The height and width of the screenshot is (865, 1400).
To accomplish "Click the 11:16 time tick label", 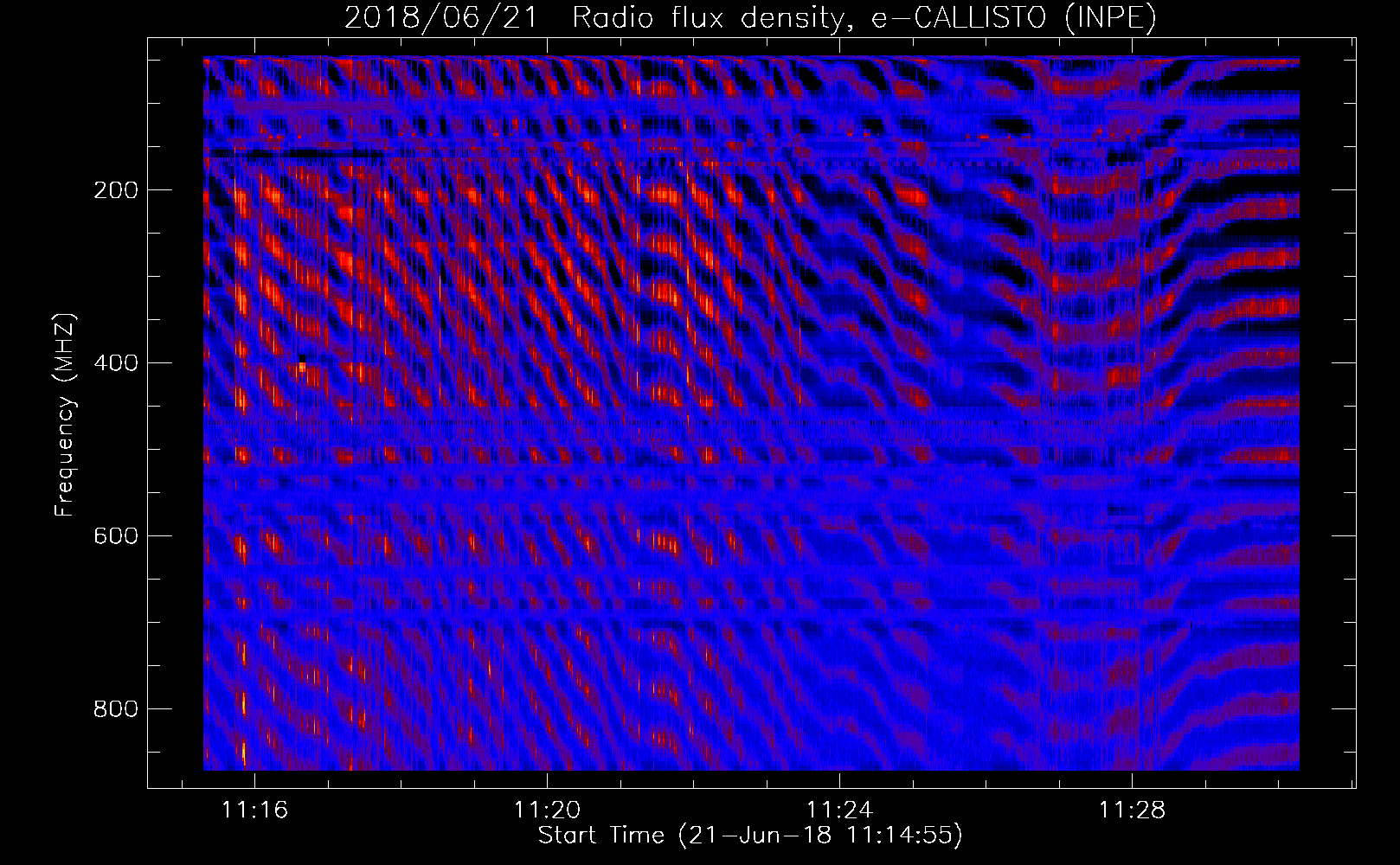I will click(x=254, y=811).
